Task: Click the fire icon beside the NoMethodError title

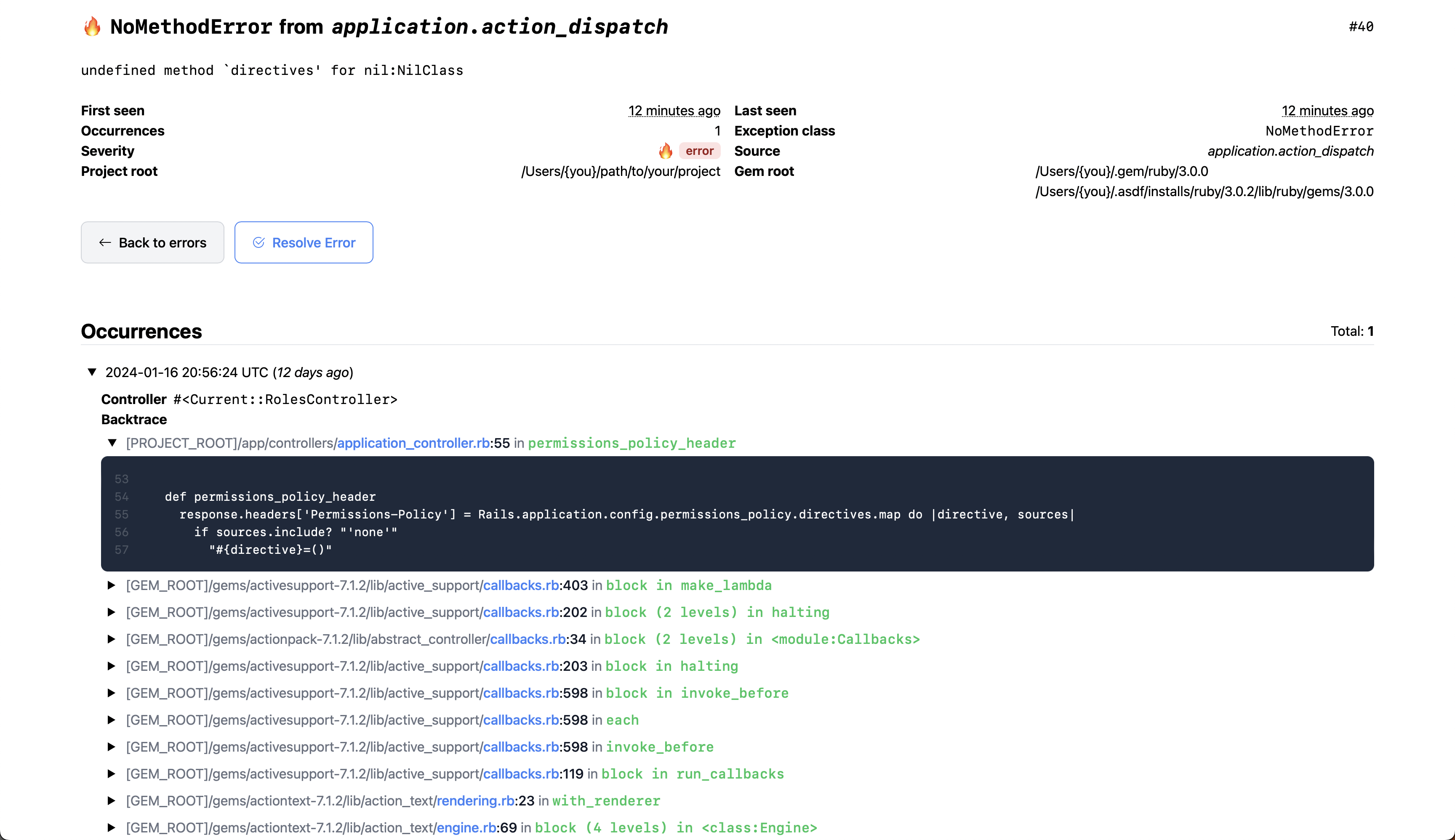Action: (92, 27)
